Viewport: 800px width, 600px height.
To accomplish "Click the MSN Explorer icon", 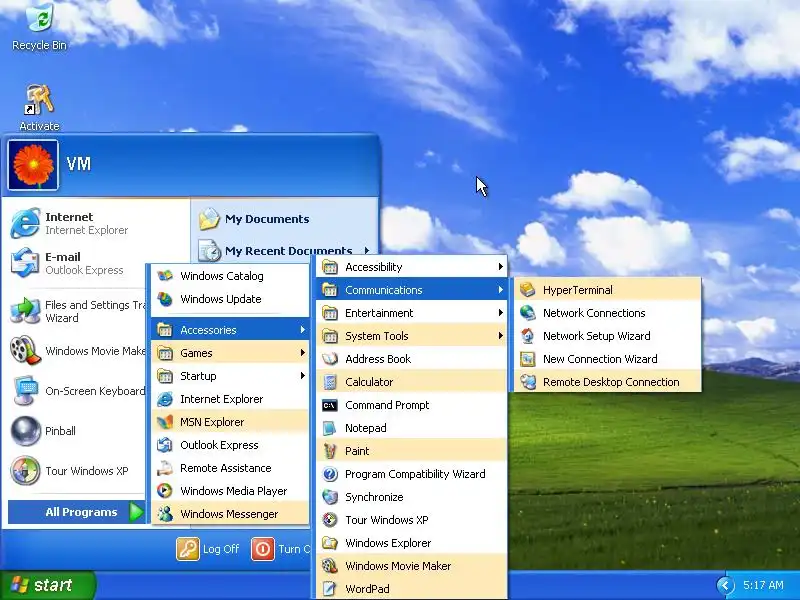I will (x=164, y=422).
